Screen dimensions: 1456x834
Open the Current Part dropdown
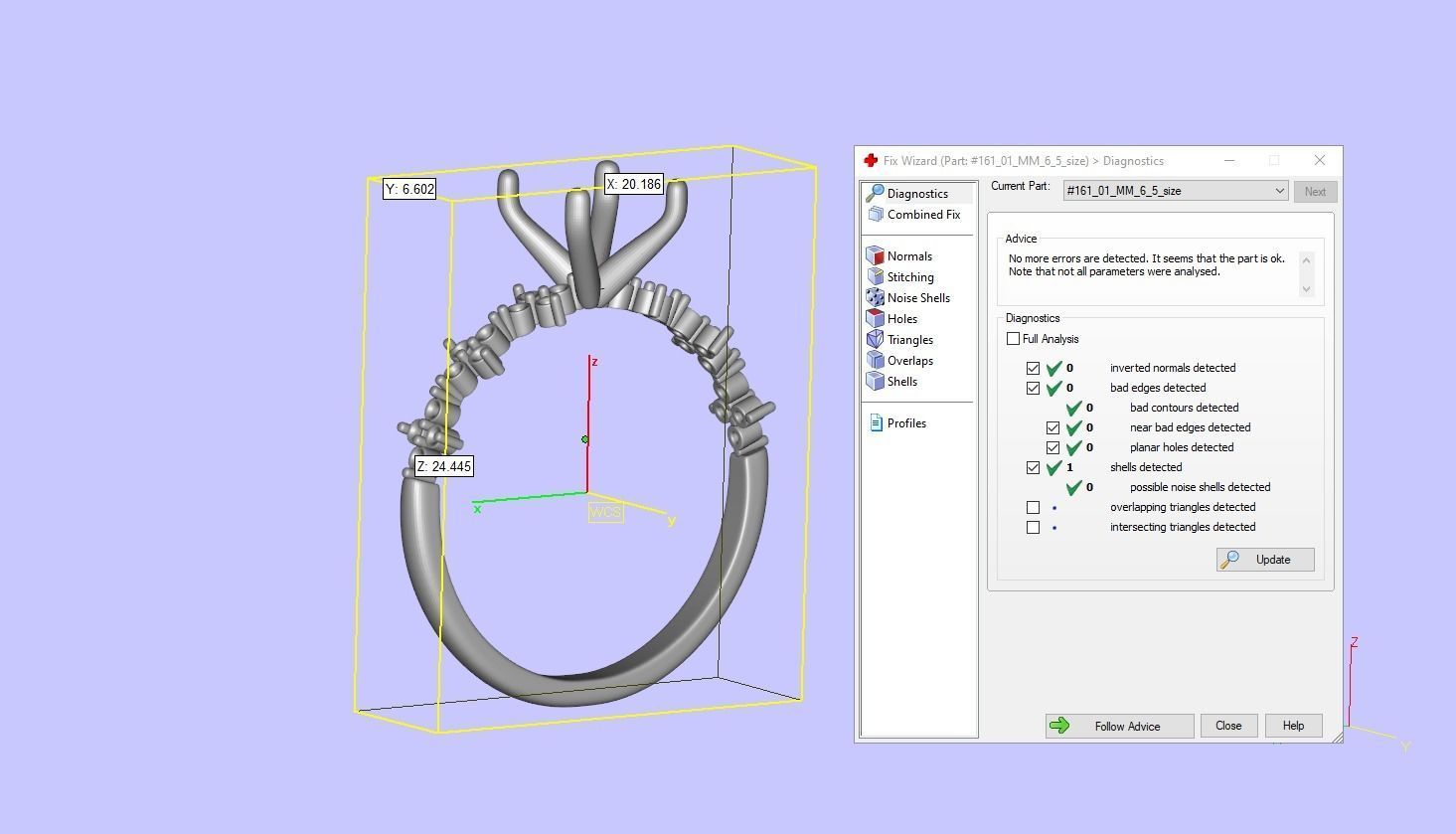[1176, 191]
